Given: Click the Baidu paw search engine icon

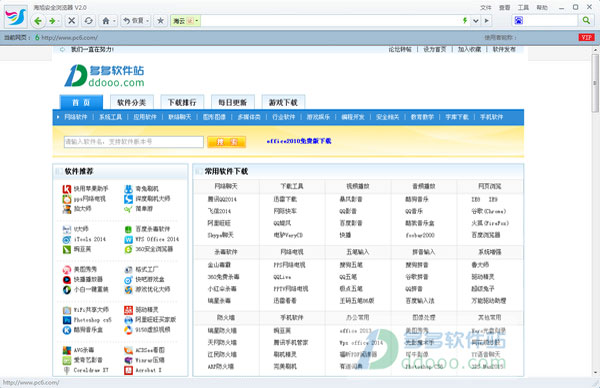Looking at the screenshot, I should (518, 20).
